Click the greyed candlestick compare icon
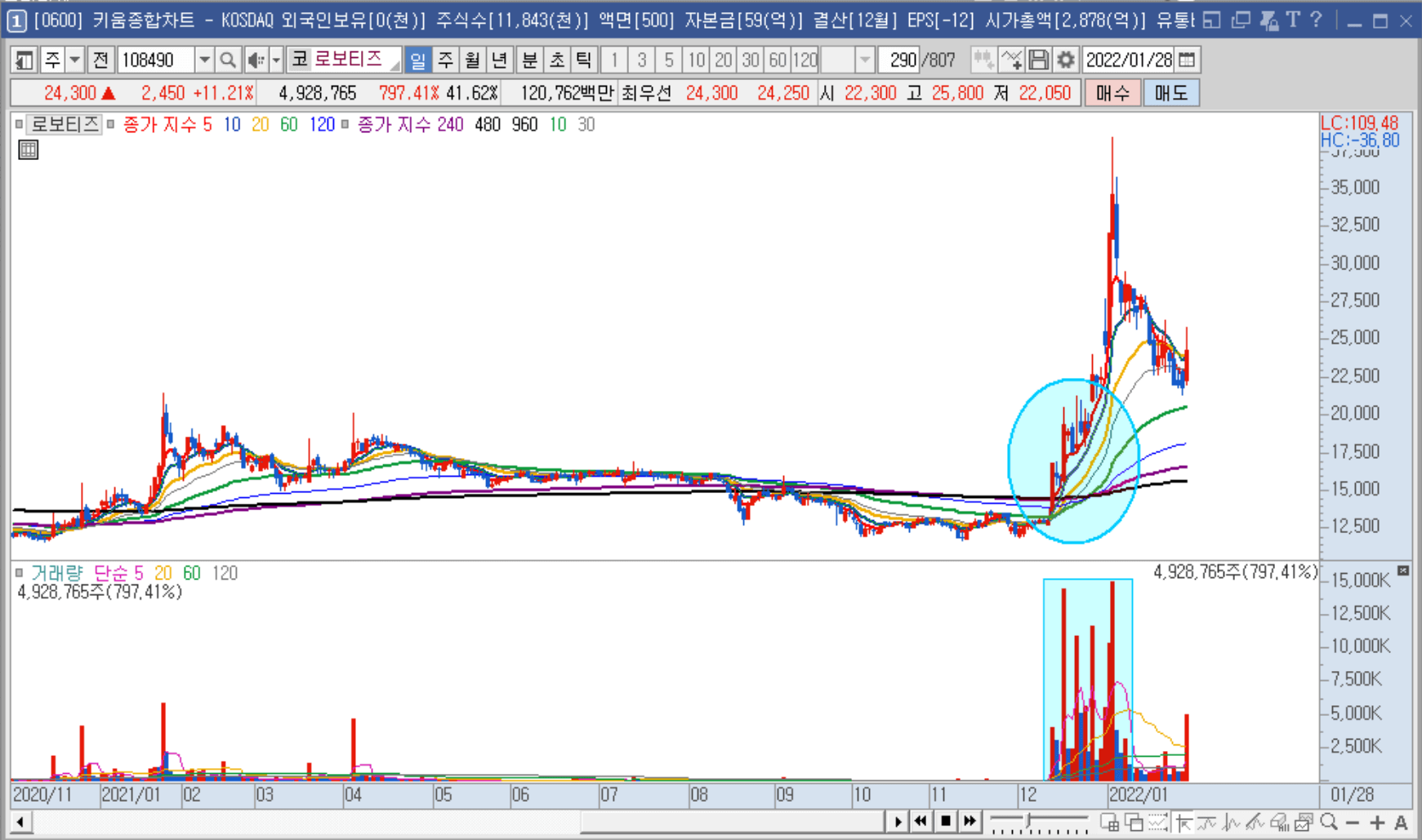 pos(983,60)
